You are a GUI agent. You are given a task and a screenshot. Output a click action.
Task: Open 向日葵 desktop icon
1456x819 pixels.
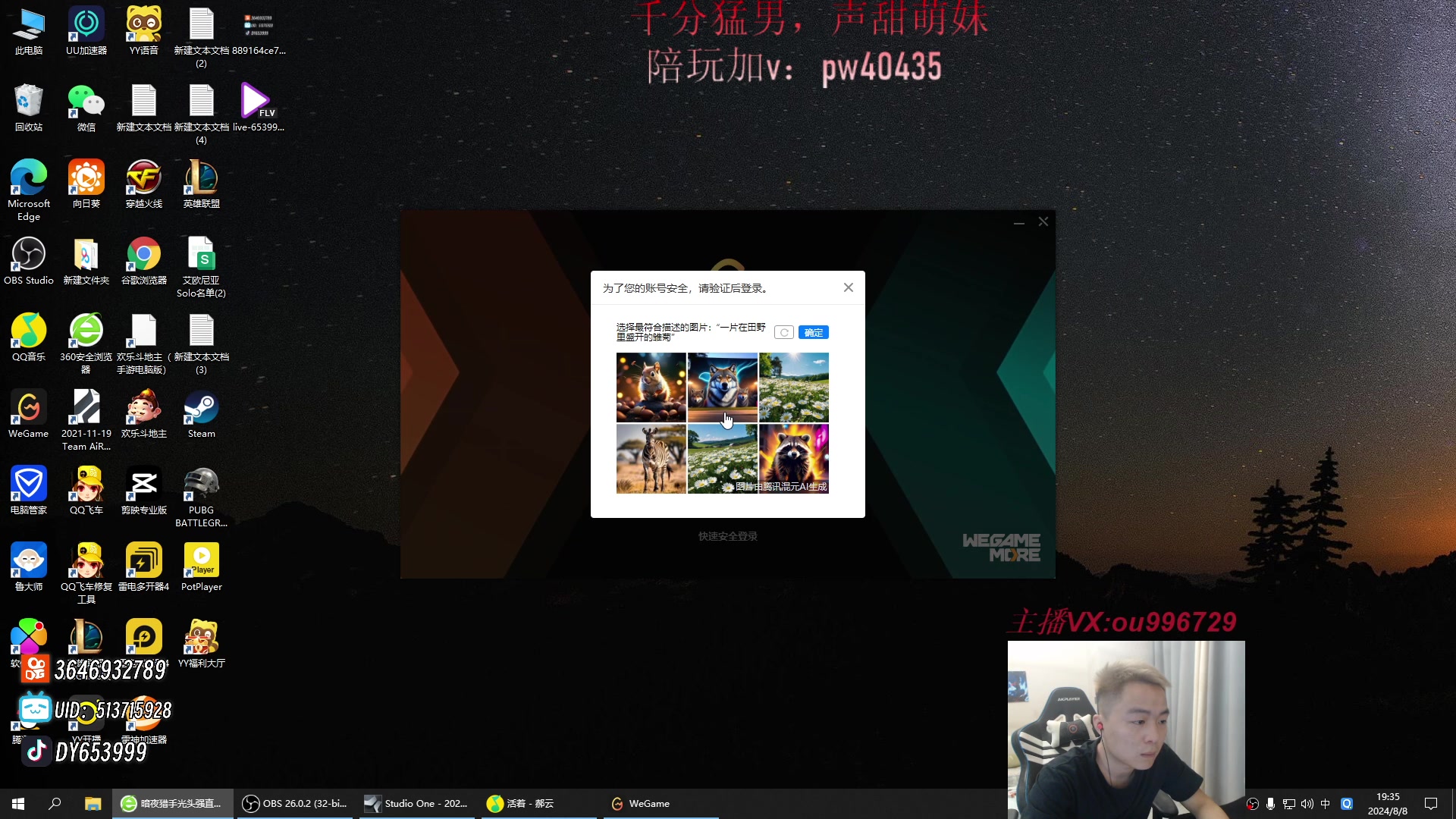(x=86, y=185)
